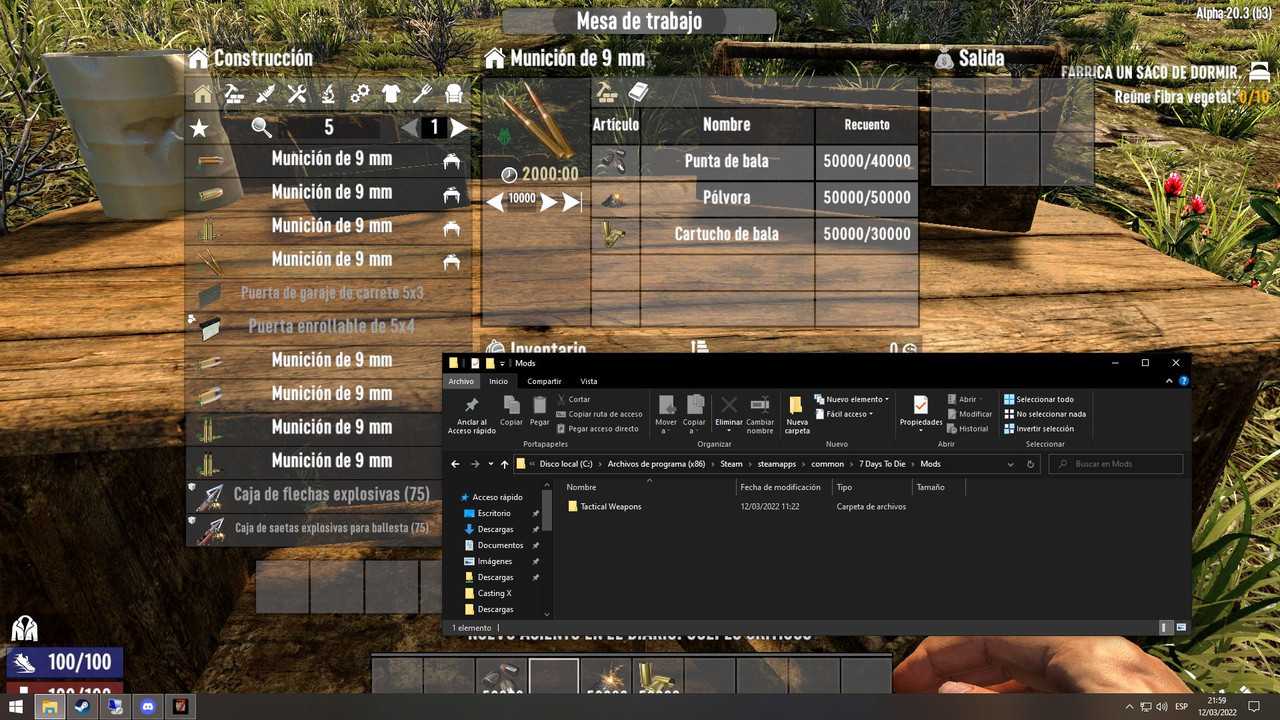1280x720 pixels.
Task: Open the recent locations dropdown arrow
Action: point(490,464)
